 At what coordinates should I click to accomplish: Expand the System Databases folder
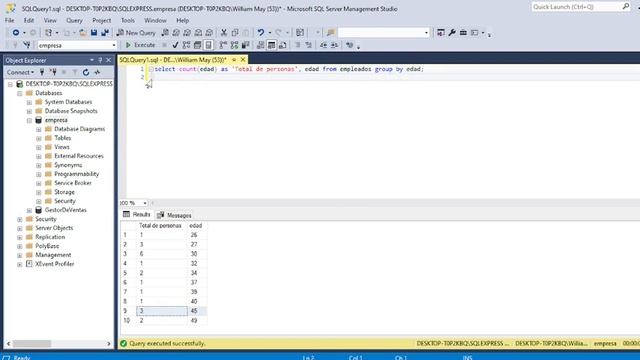[x=29, y=102]
